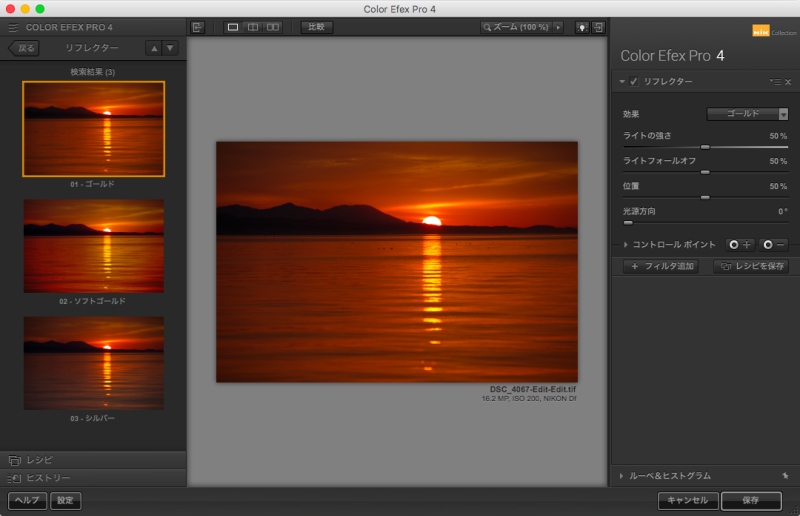The height and width of the screenshot is (516, 800).
Task: Click the ライトフォールオフ 50 % value
Action: (x=778, y=161)
